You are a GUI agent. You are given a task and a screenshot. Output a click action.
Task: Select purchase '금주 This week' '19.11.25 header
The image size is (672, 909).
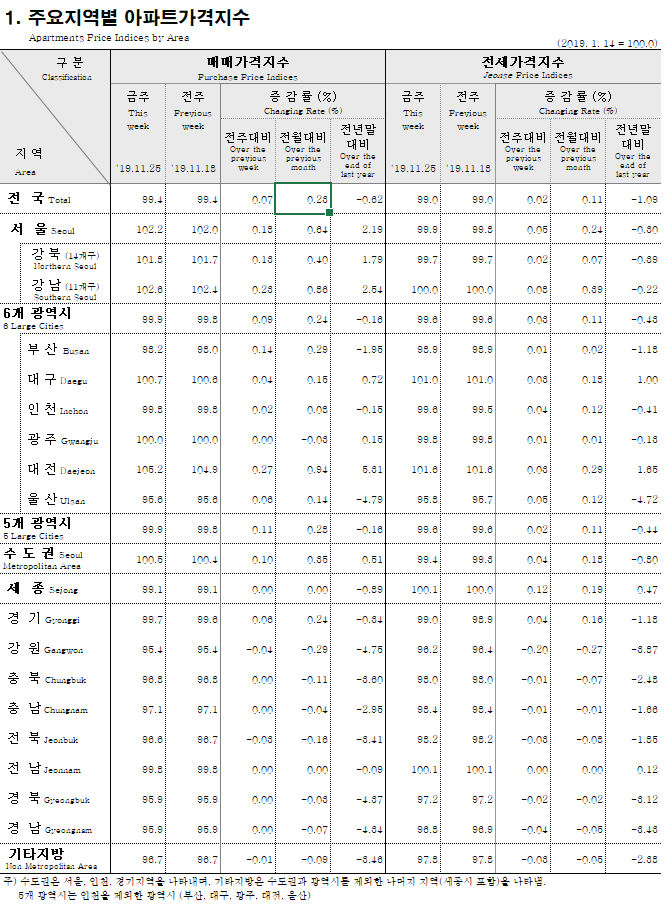coord(138,133)
